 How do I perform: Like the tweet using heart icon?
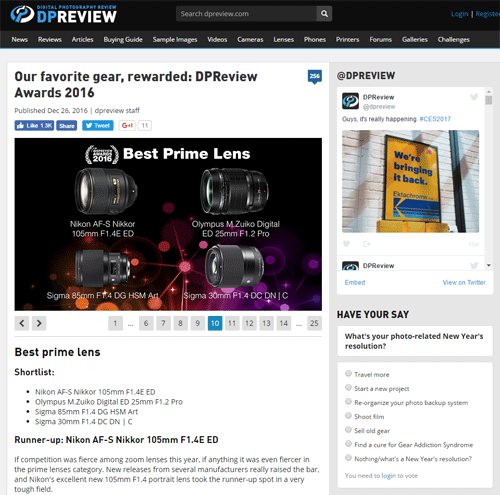(346, 244)
